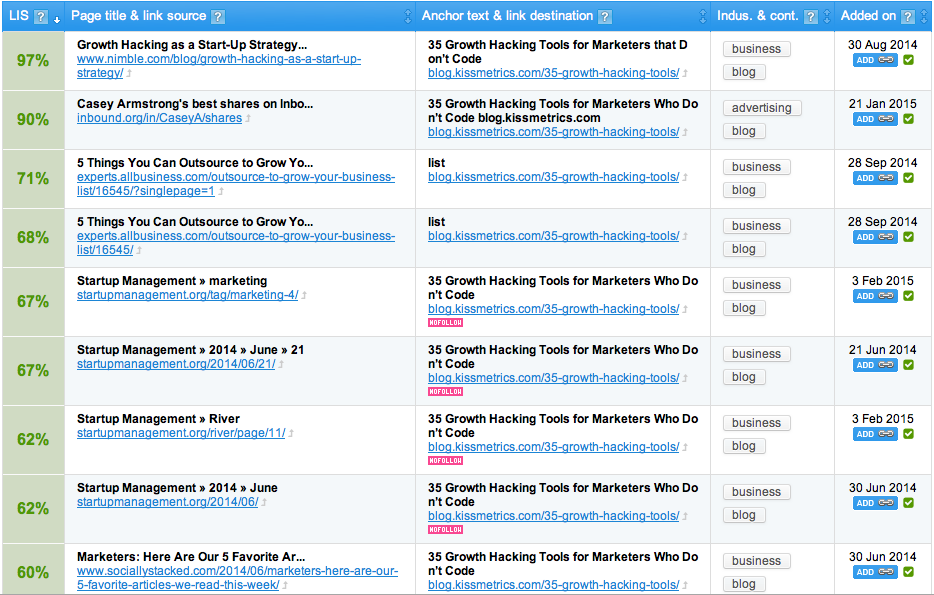This screenshot has height=595, width=934.
Task: Toggle checkbox for Startup Management 2014 June row
Action: tap(908, 503)
